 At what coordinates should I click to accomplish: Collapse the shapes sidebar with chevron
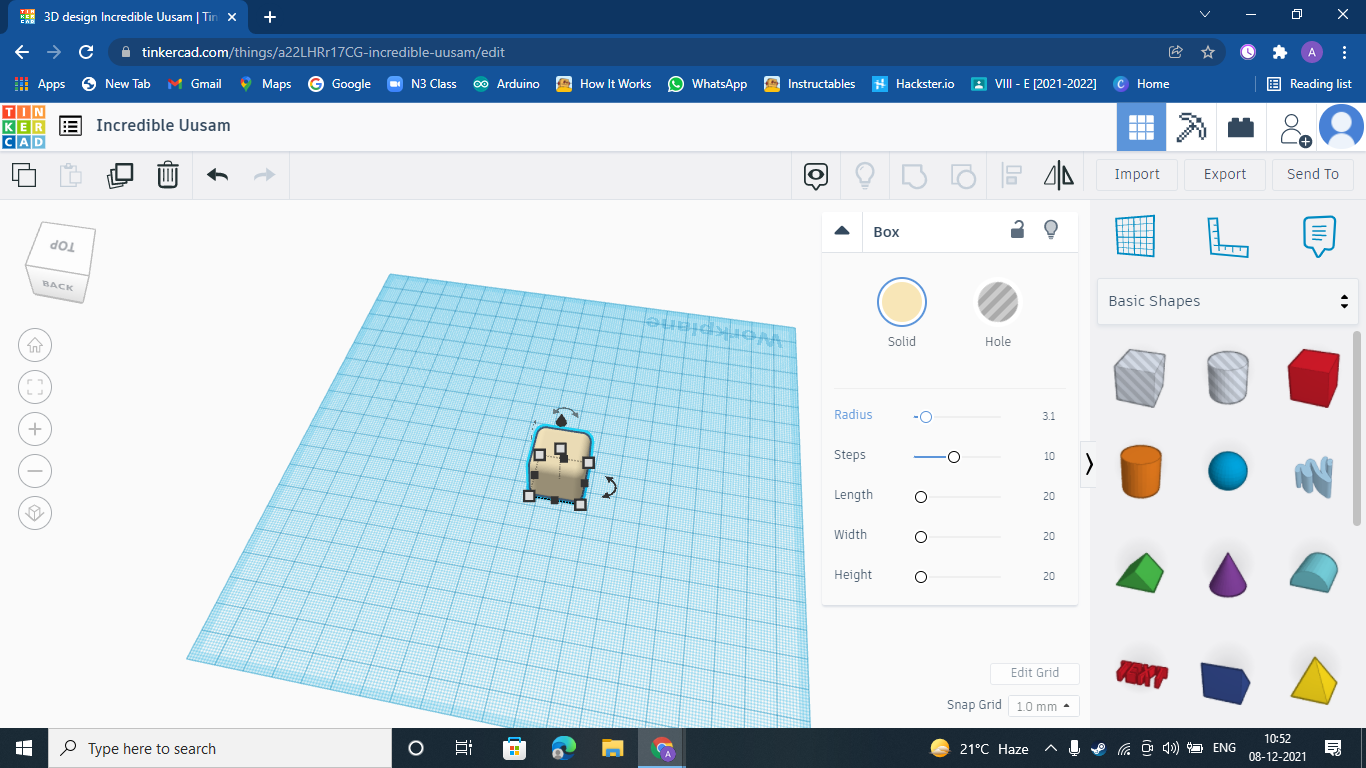coord(1089,464)
